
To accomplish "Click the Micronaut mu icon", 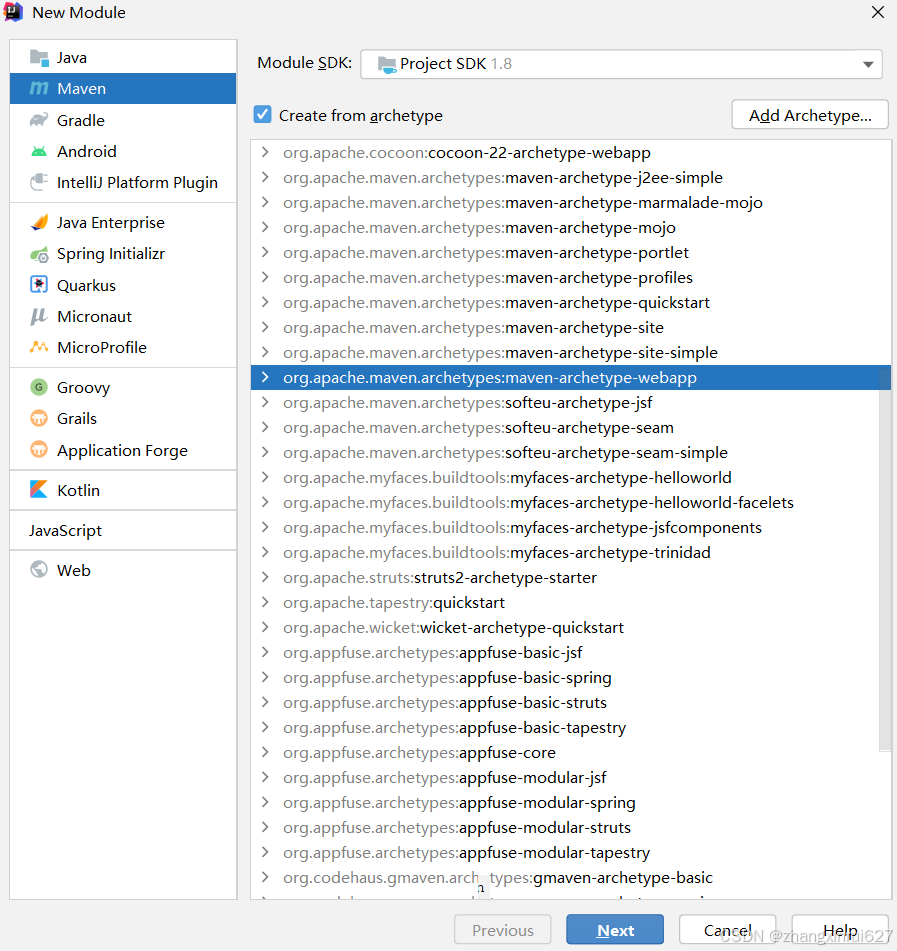I will point(39,316).
